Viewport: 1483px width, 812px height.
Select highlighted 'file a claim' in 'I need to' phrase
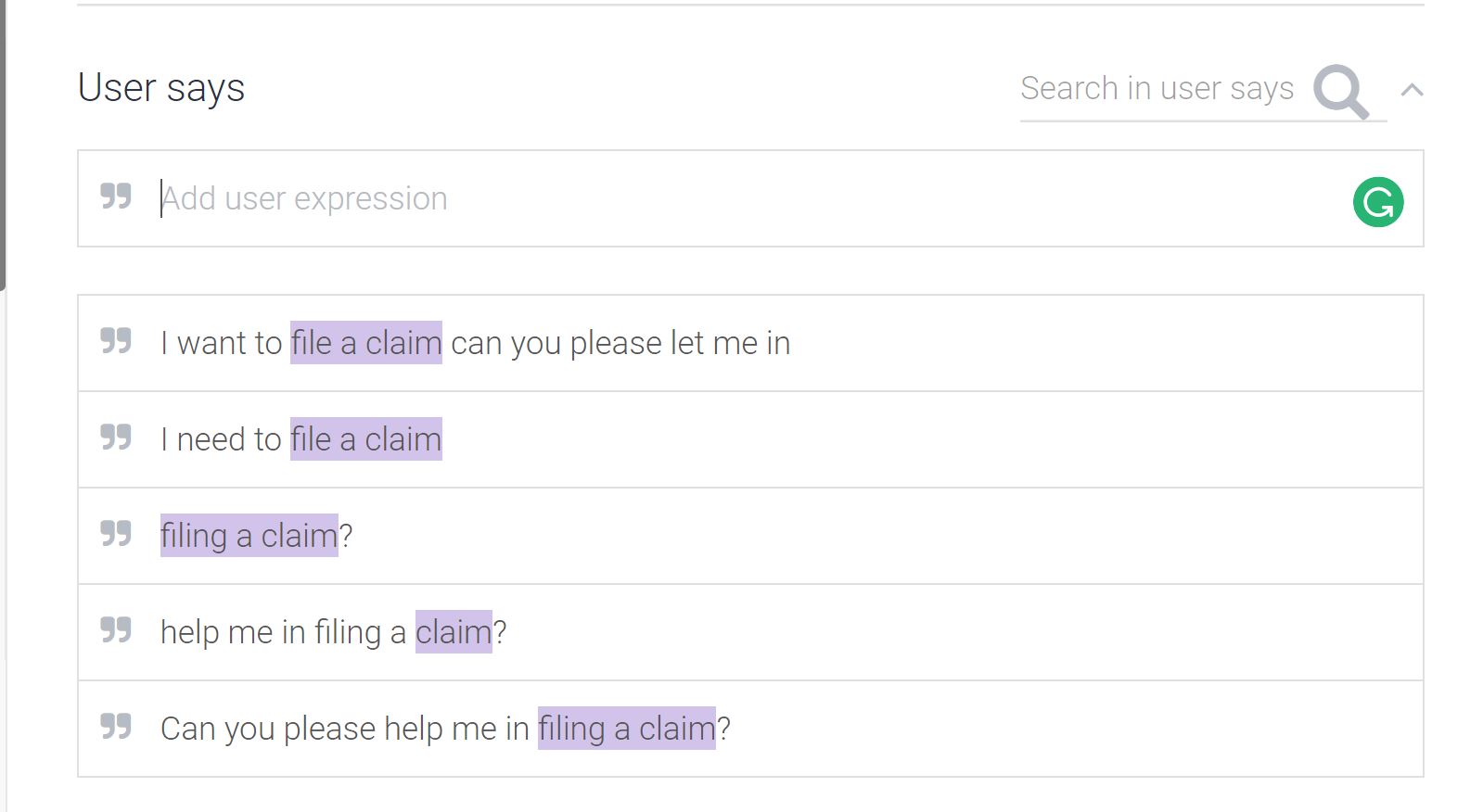coord(365,439)
